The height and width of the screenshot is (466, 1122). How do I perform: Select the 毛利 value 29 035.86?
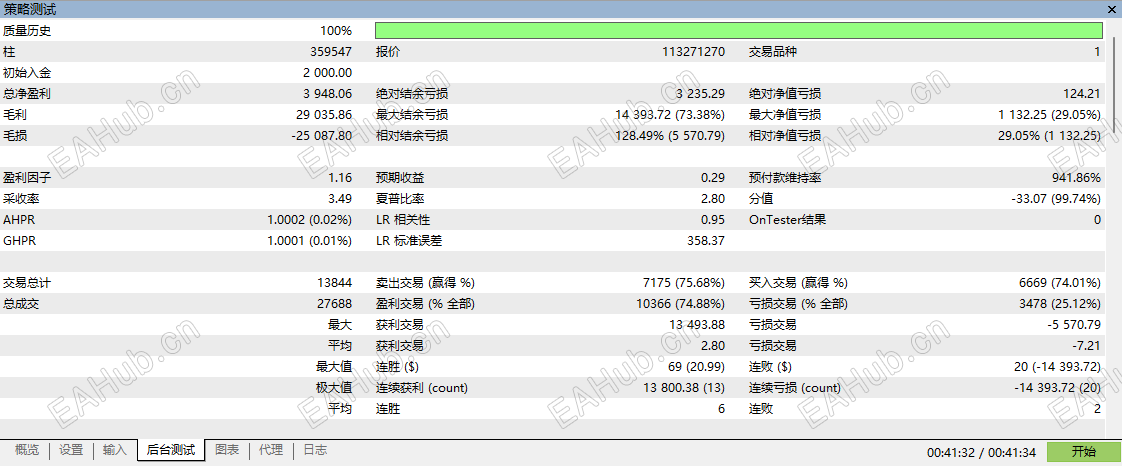(324, 115)
